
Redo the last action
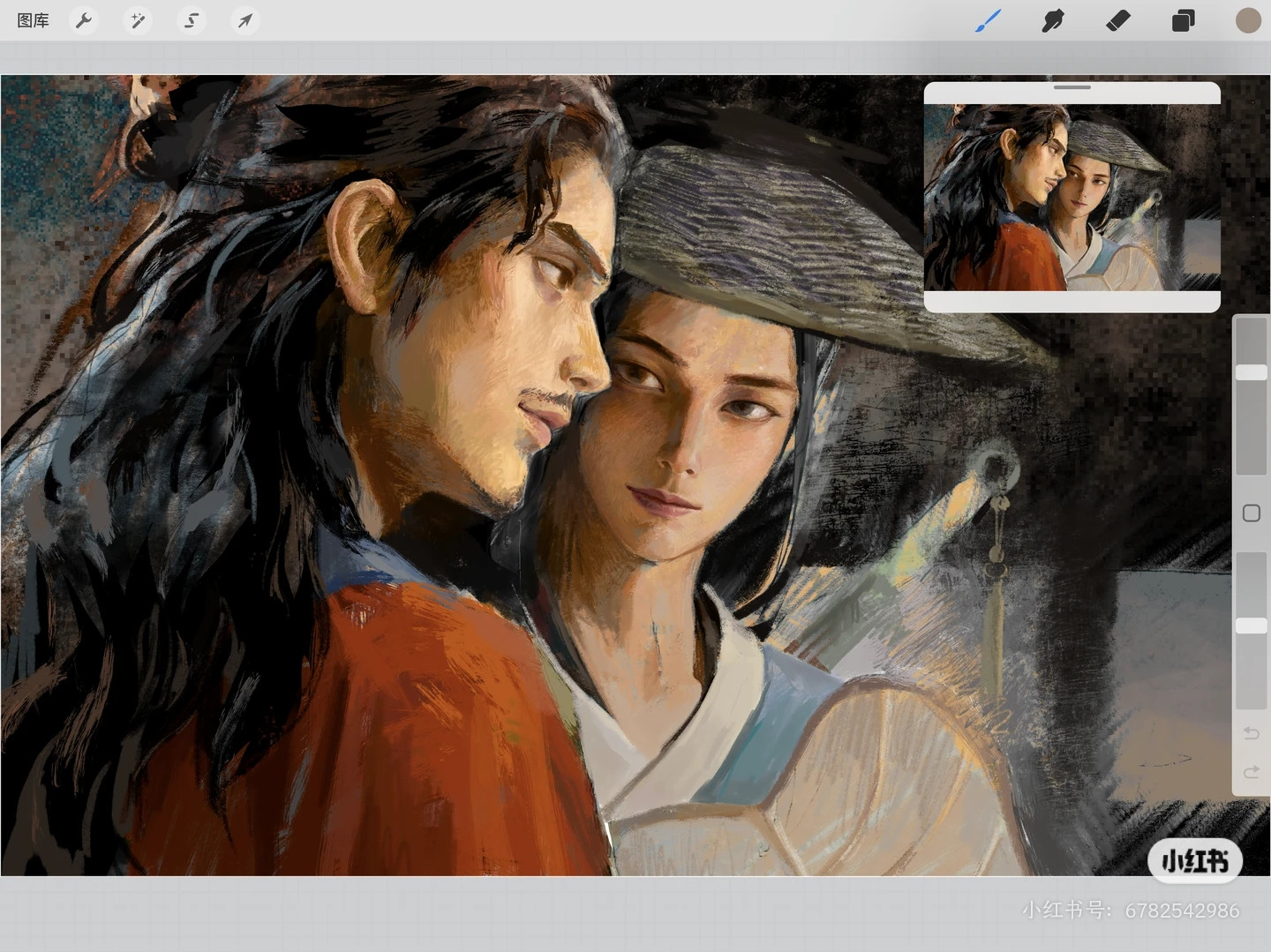click(1251, 773)
